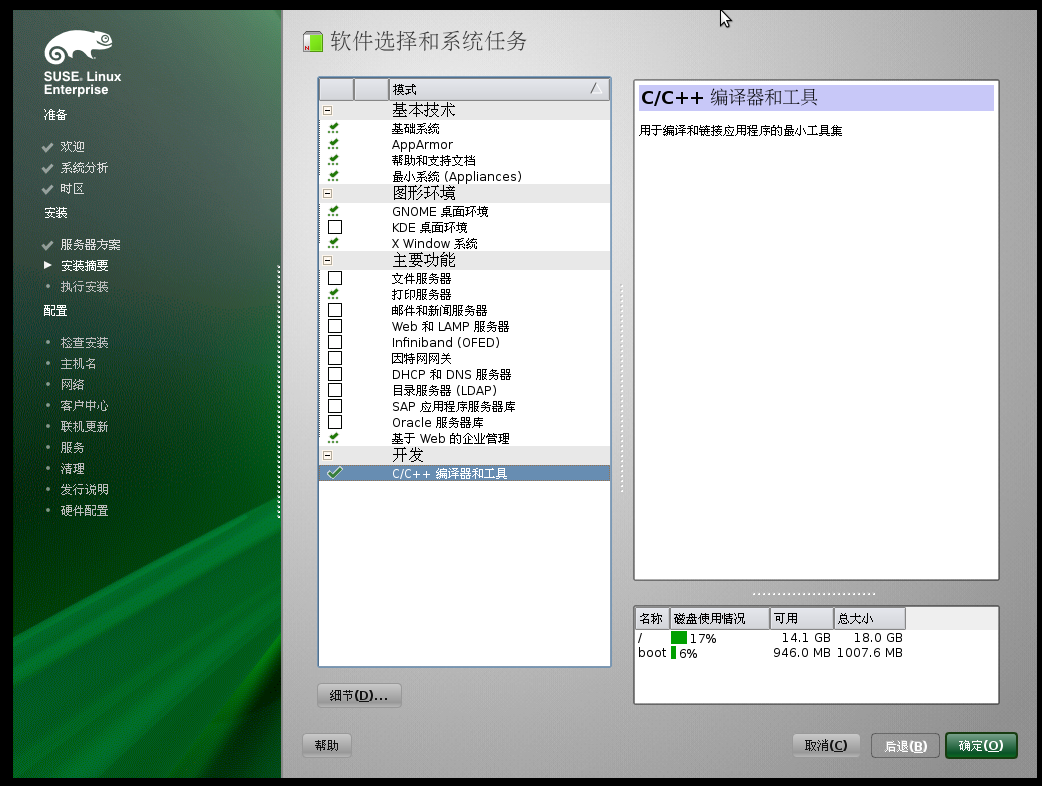
Task: Collapse the 开发 category
Action: point(327,455)
